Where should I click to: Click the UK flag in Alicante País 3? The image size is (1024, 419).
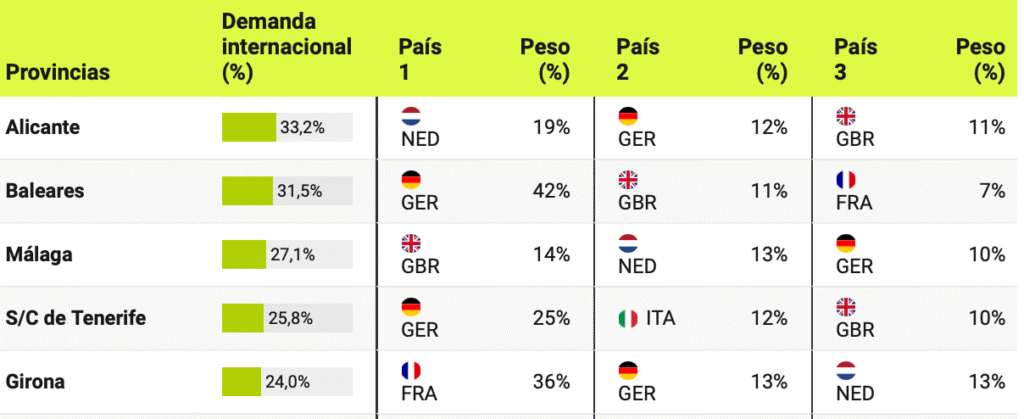pos(846,116)
